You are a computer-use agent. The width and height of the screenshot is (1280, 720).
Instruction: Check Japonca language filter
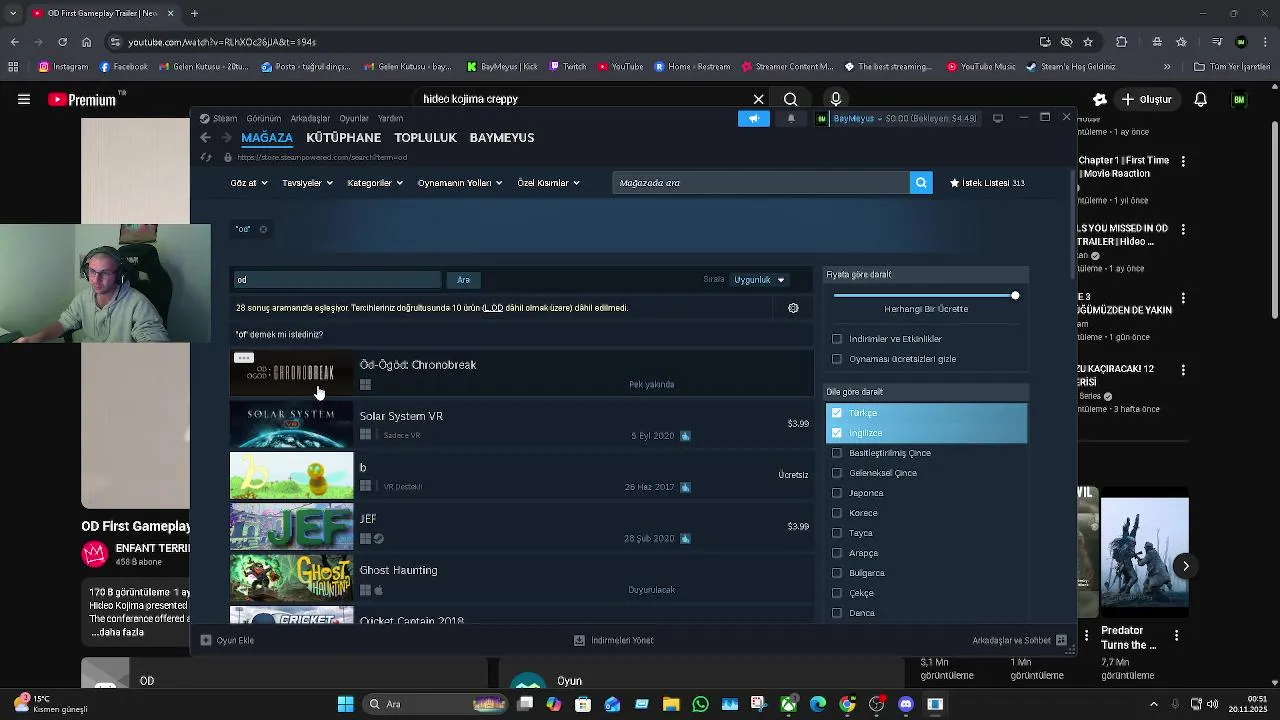point(837,493)
